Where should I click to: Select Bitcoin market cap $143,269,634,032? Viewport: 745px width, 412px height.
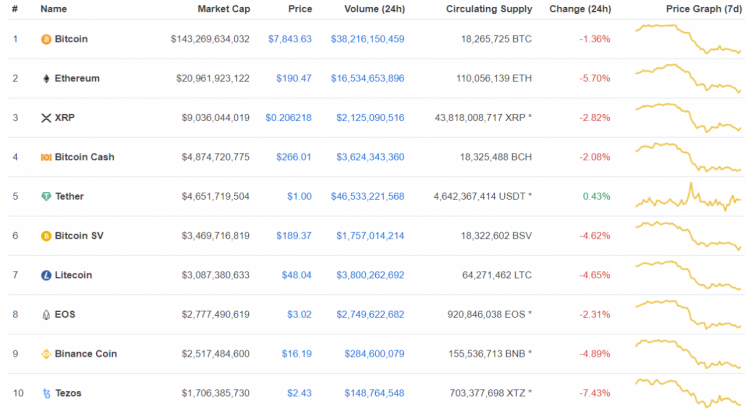[210, 39]
